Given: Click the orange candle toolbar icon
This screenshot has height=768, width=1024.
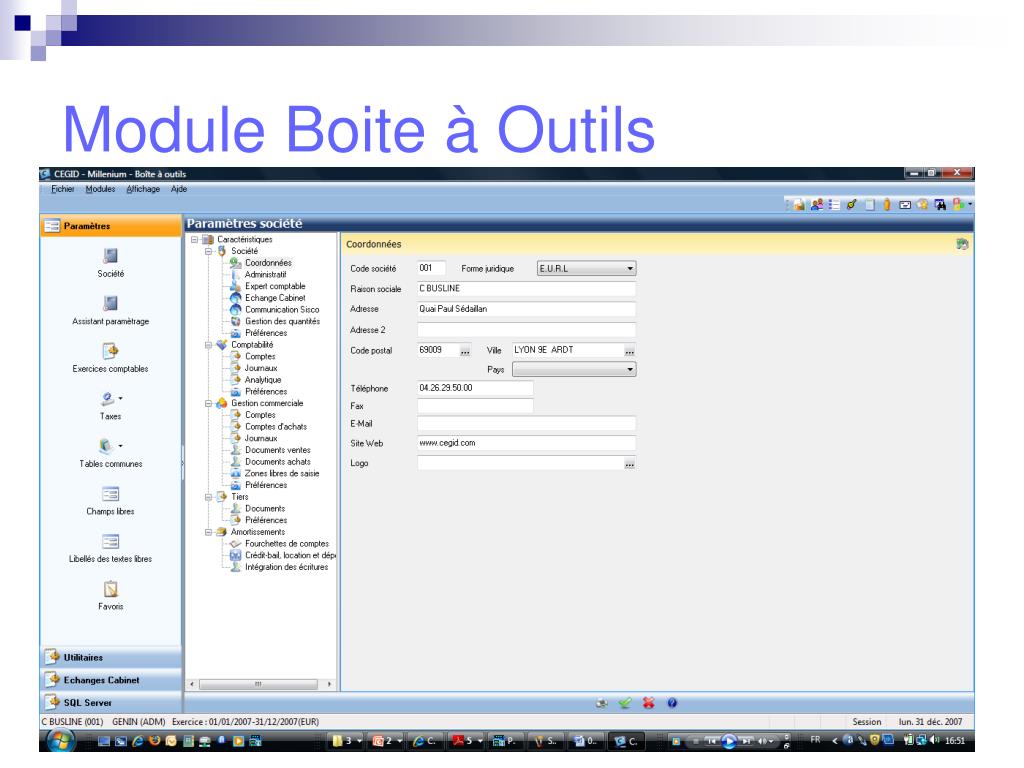Looking at the screenshot, I should pos(888,205).
